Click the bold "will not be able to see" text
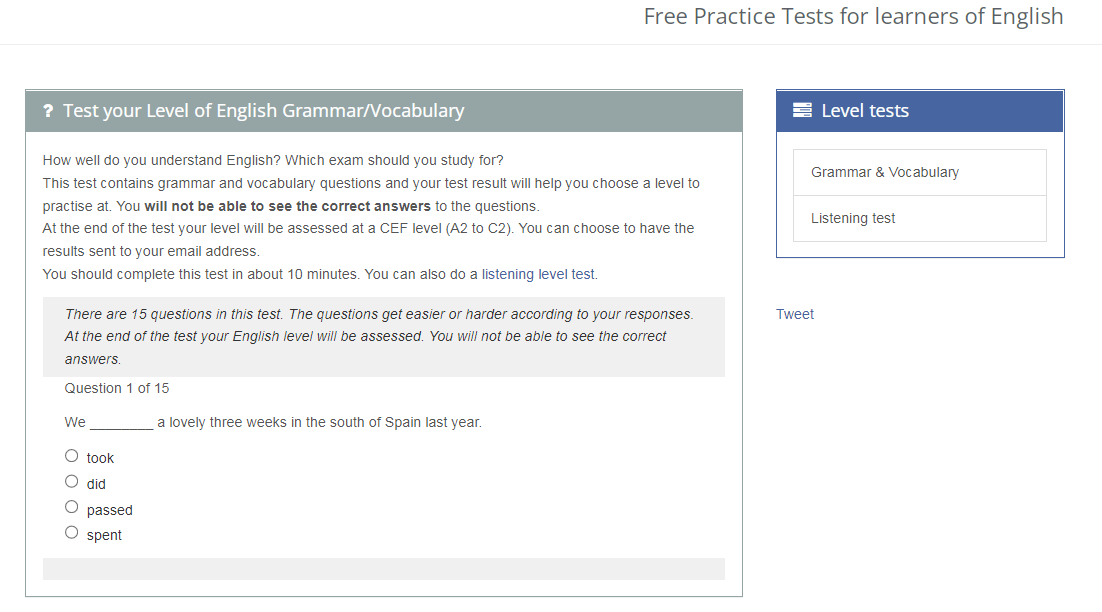This screenshot has height=612, width=1102. (x=287, y=206)
